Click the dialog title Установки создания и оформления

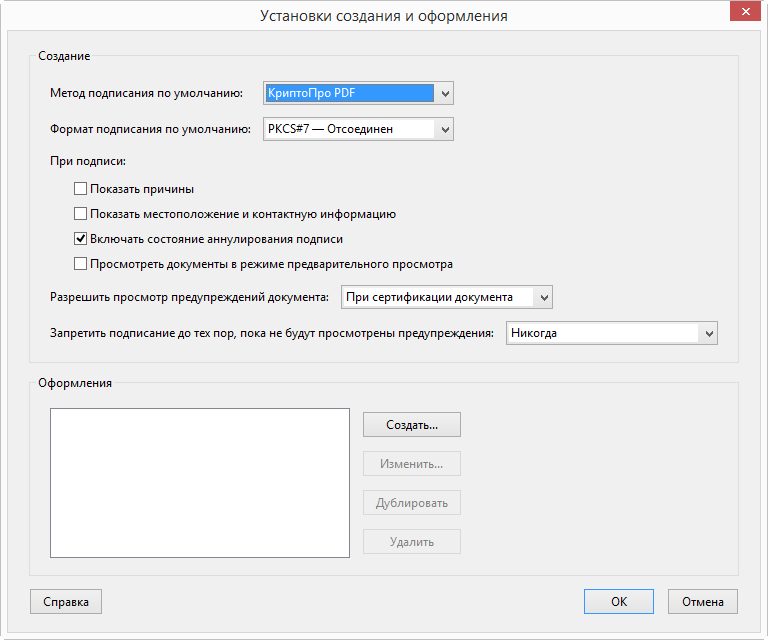point(384,16)
